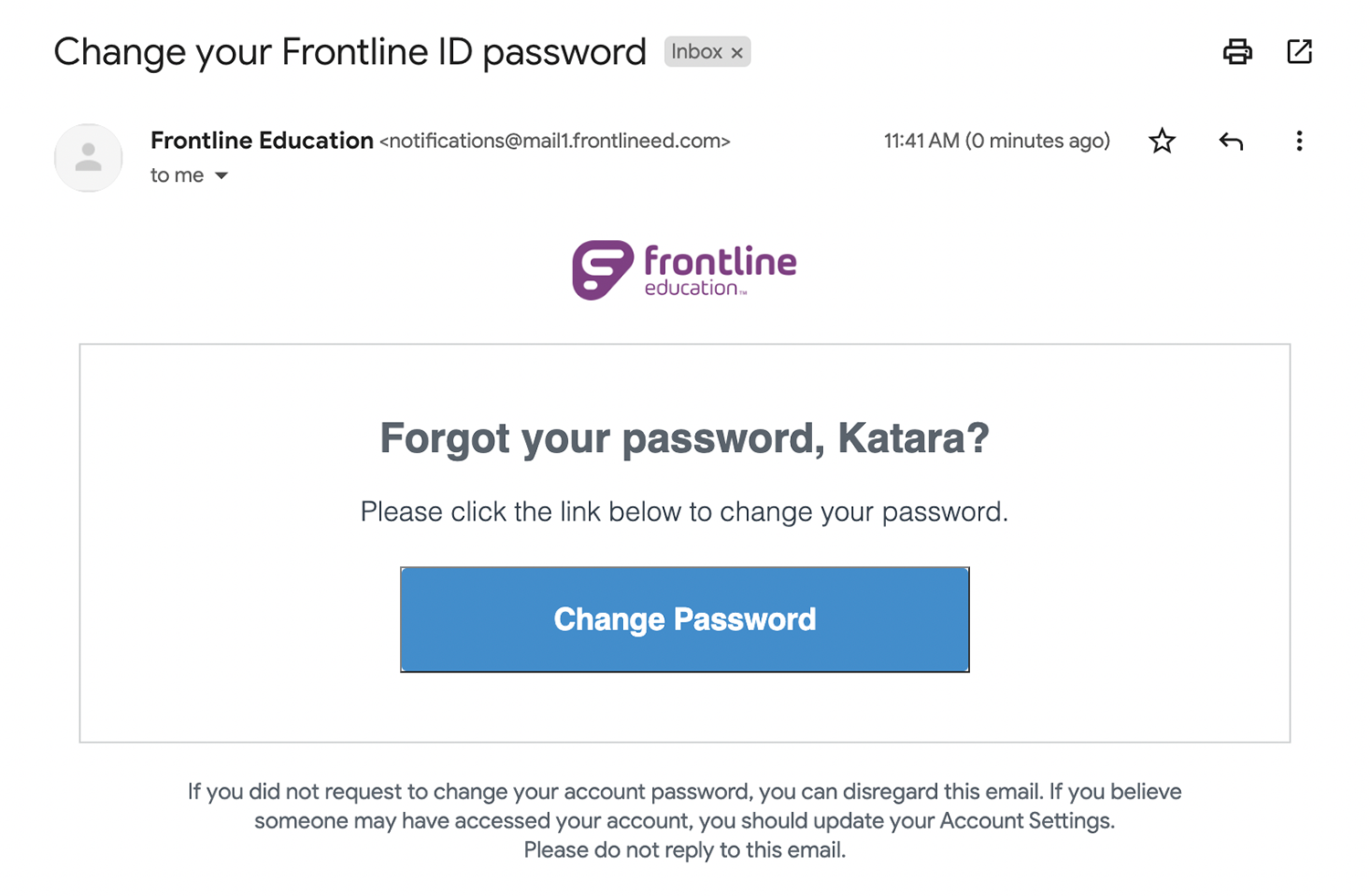The image size is (1370, 896).
Task: Click the sender's profile avatar
Action: [x=89, y=158]
